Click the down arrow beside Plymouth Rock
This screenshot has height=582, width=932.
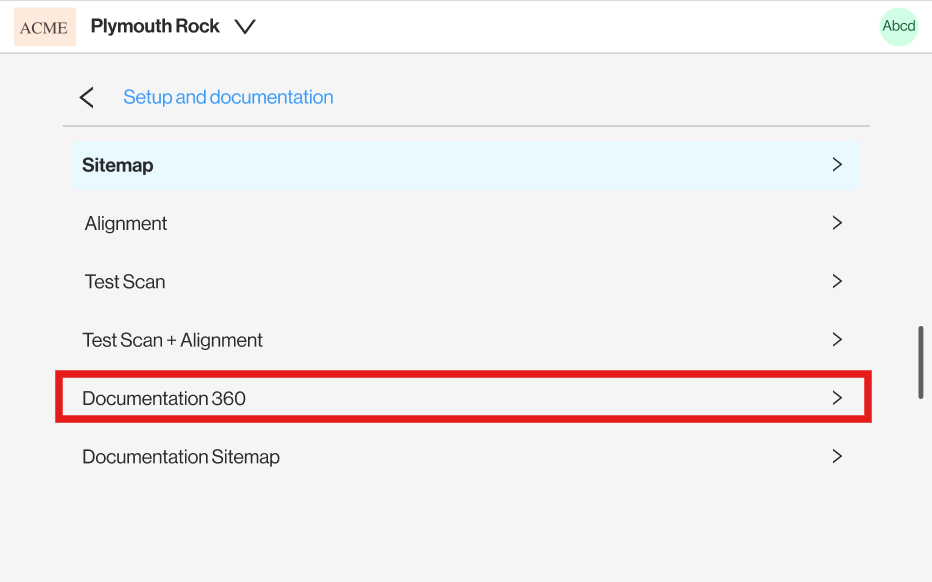click(x=245, y=27)
